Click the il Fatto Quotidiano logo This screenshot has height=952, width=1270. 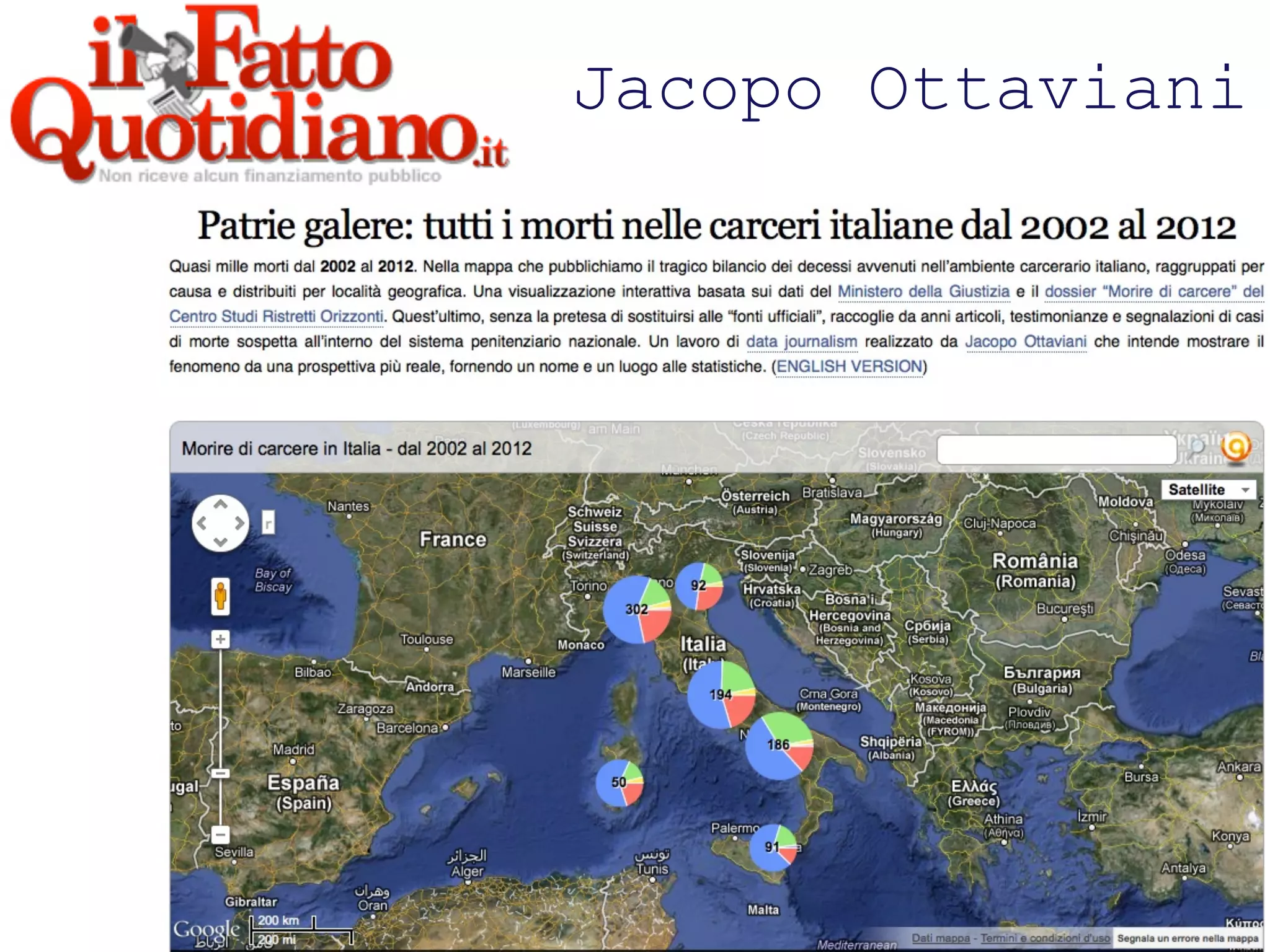pyautogui.click(x=259, y=94)
